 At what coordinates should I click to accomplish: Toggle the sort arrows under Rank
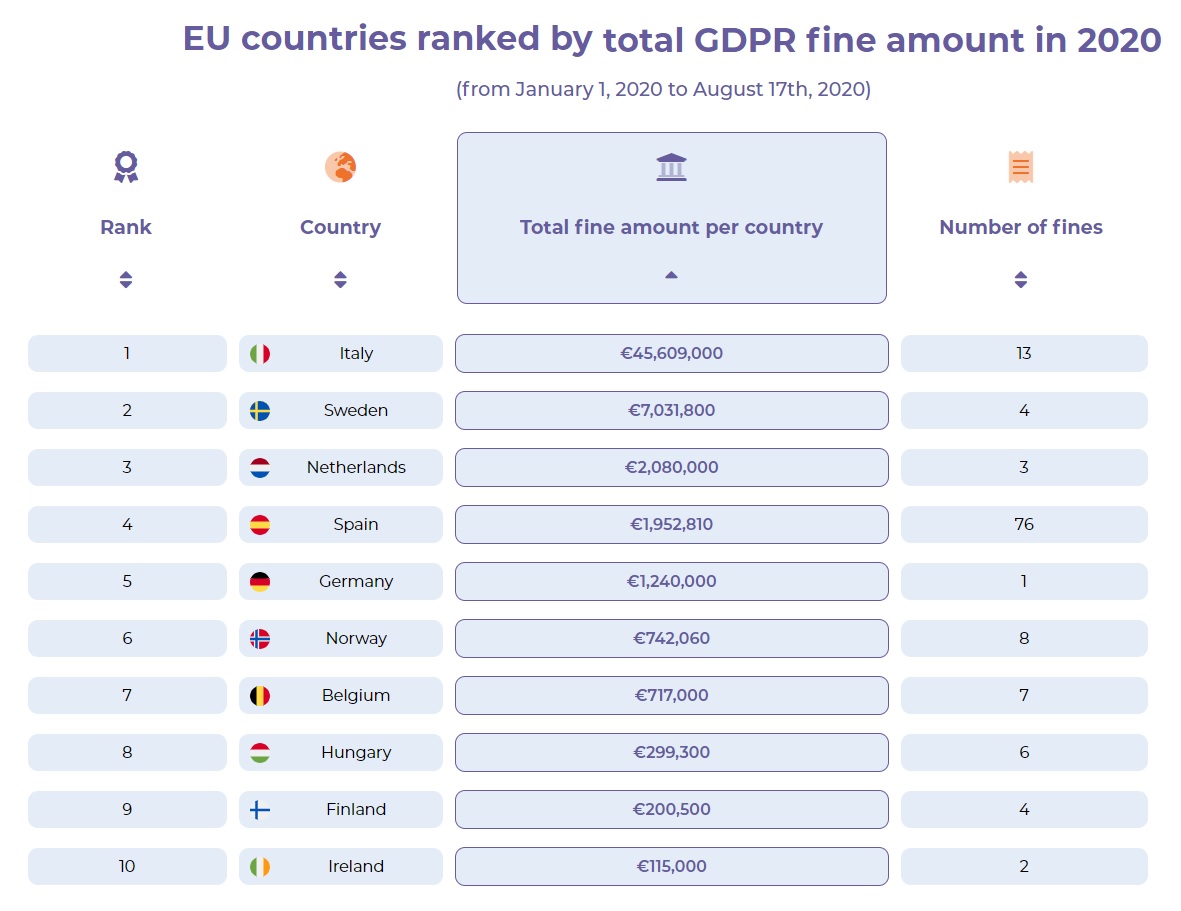(126, 279)
